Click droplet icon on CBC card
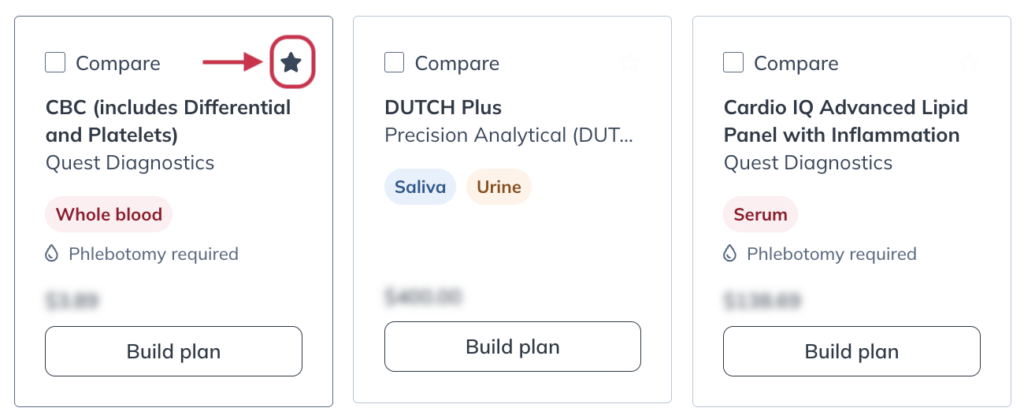Image resolution: width=1024 pixels, height=419 pixels. coord(52,254)
